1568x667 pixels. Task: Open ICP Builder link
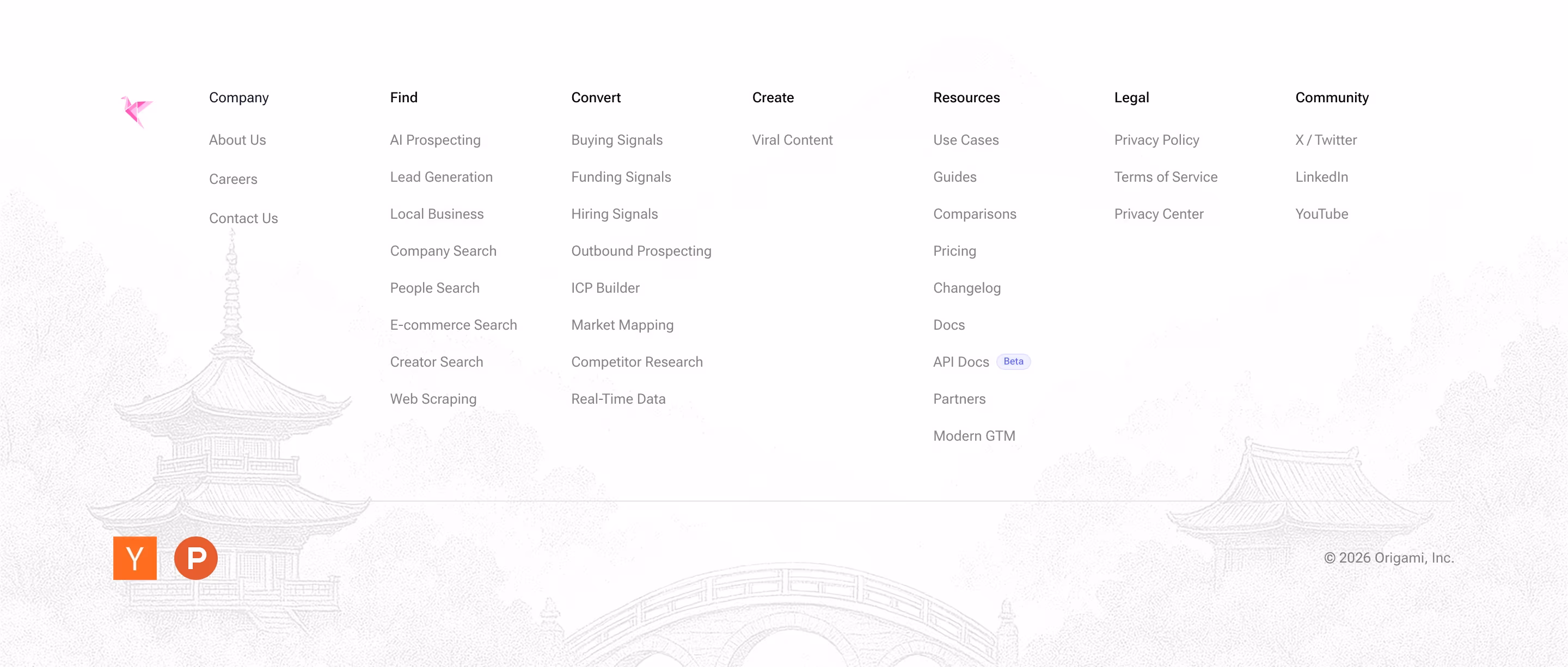pos(605,288)
